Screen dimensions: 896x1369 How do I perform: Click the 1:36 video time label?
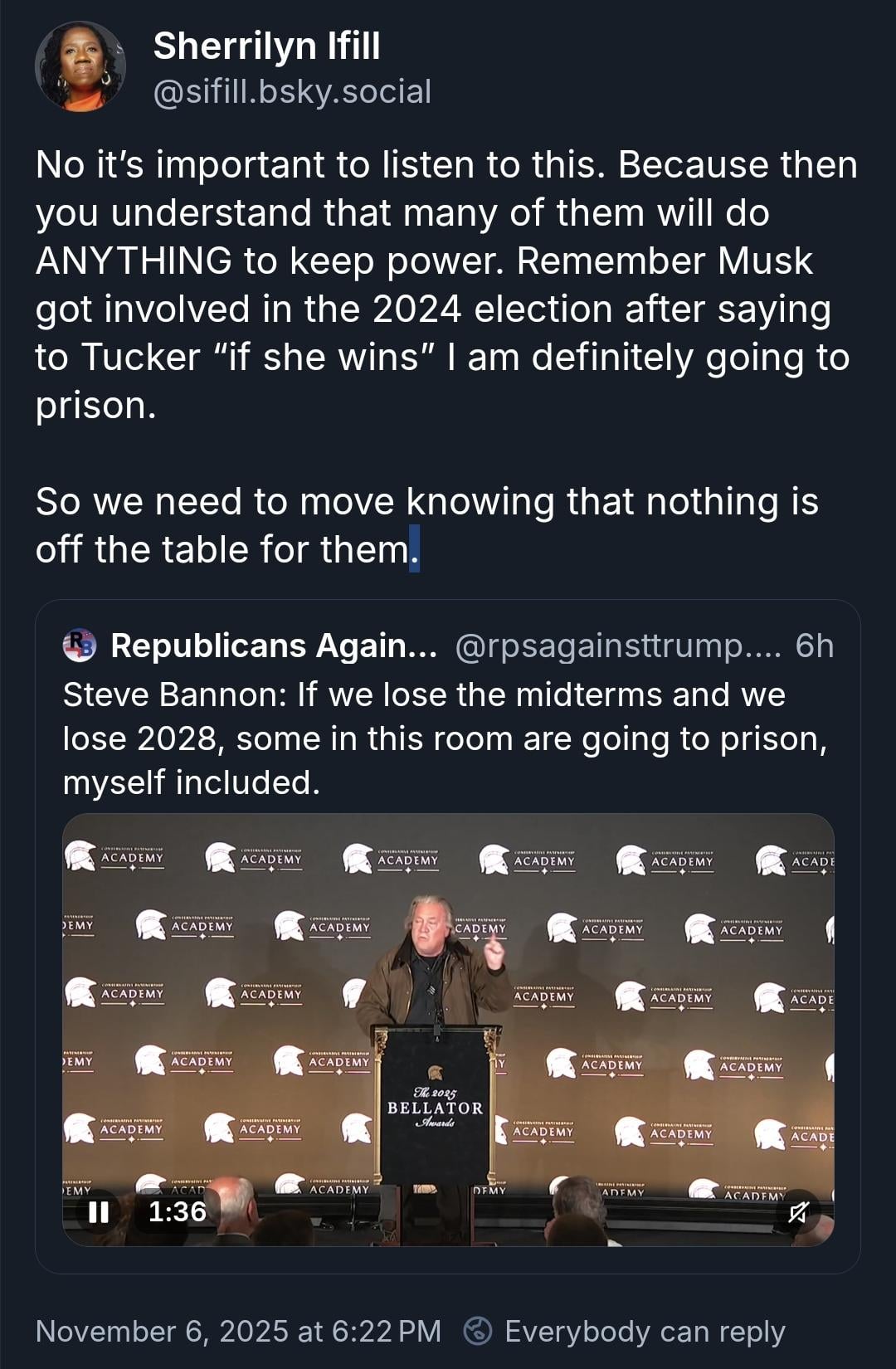(x=177, y=1212)
